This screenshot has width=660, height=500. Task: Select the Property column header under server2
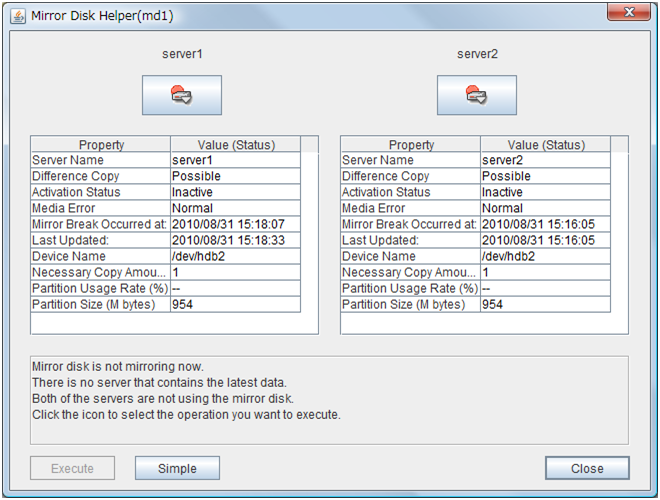(410, 145)
